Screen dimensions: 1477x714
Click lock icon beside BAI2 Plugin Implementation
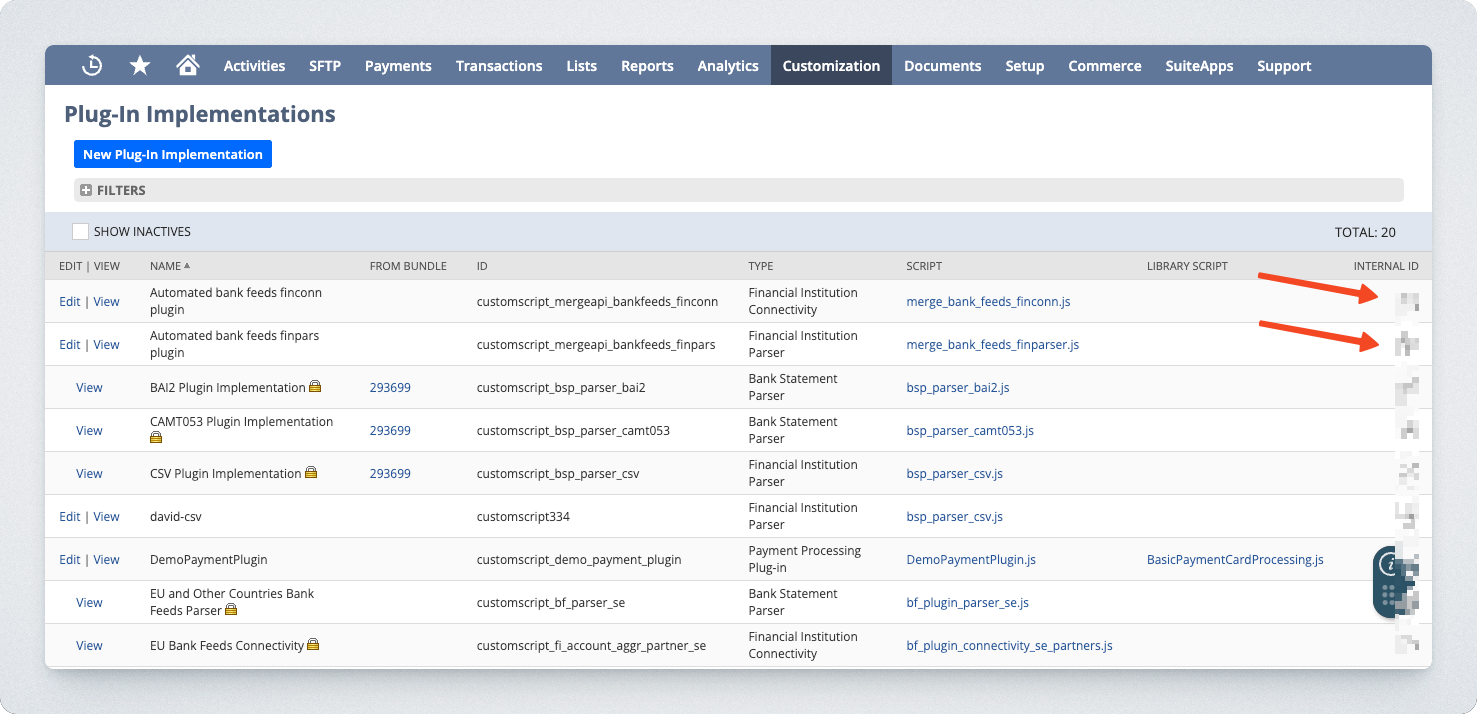[x=315, y=387]
